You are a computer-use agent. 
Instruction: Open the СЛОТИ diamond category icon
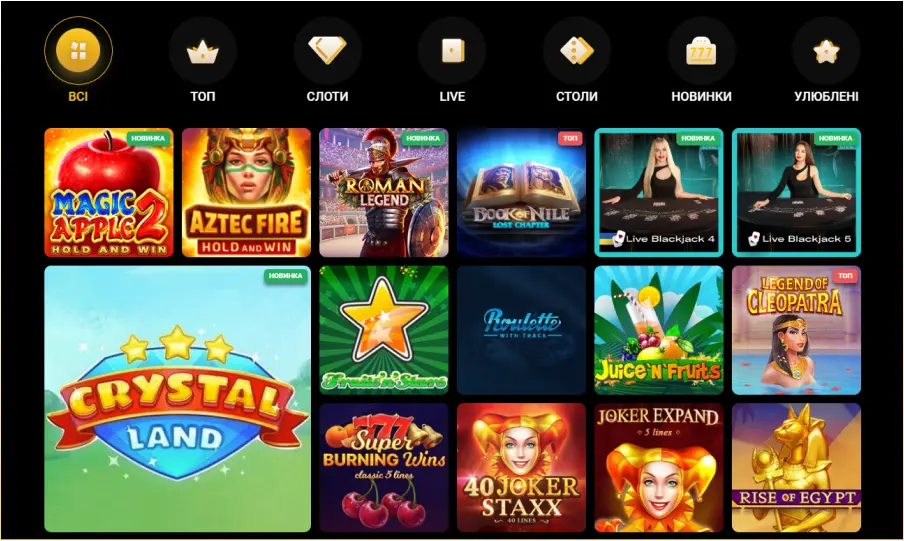click(327, 51)
